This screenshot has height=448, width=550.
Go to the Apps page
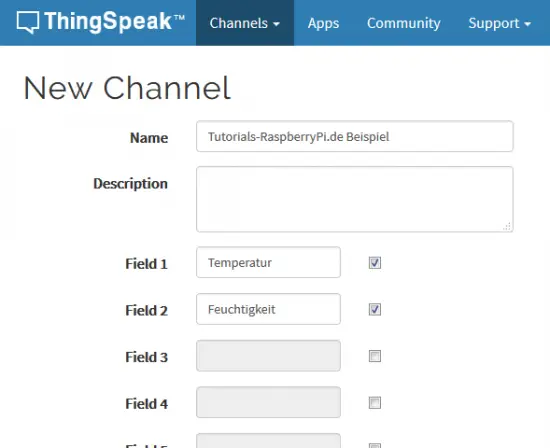coord(323,23)
